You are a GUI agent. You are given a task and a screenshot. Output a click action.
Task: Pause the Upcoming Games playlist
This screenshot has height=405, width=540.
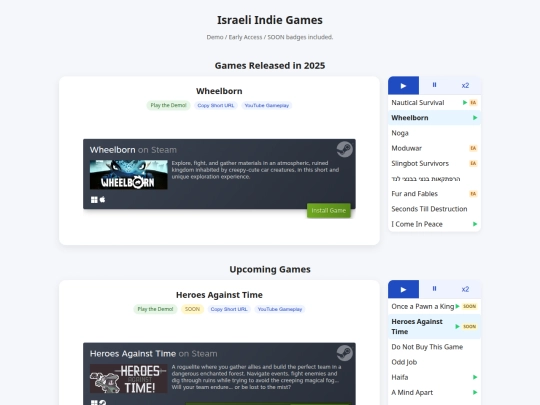434,289
